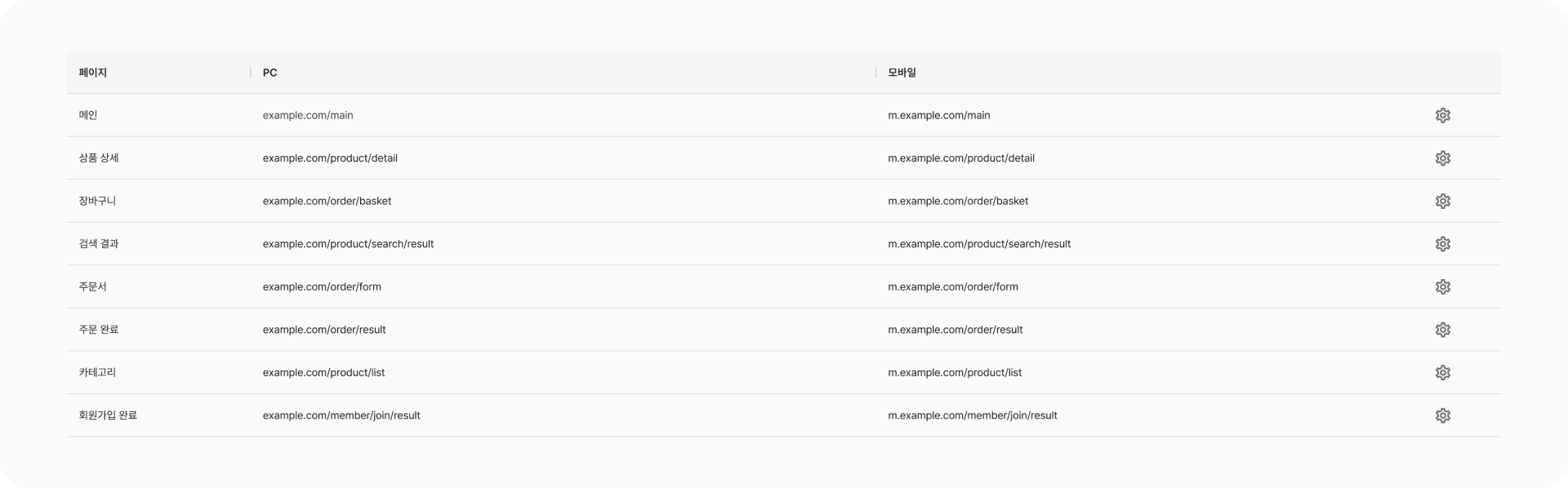The width and height of the screenshot is (1568, 488).
Task: Click the gear icon for 상품 상세
Action: 1442,158
